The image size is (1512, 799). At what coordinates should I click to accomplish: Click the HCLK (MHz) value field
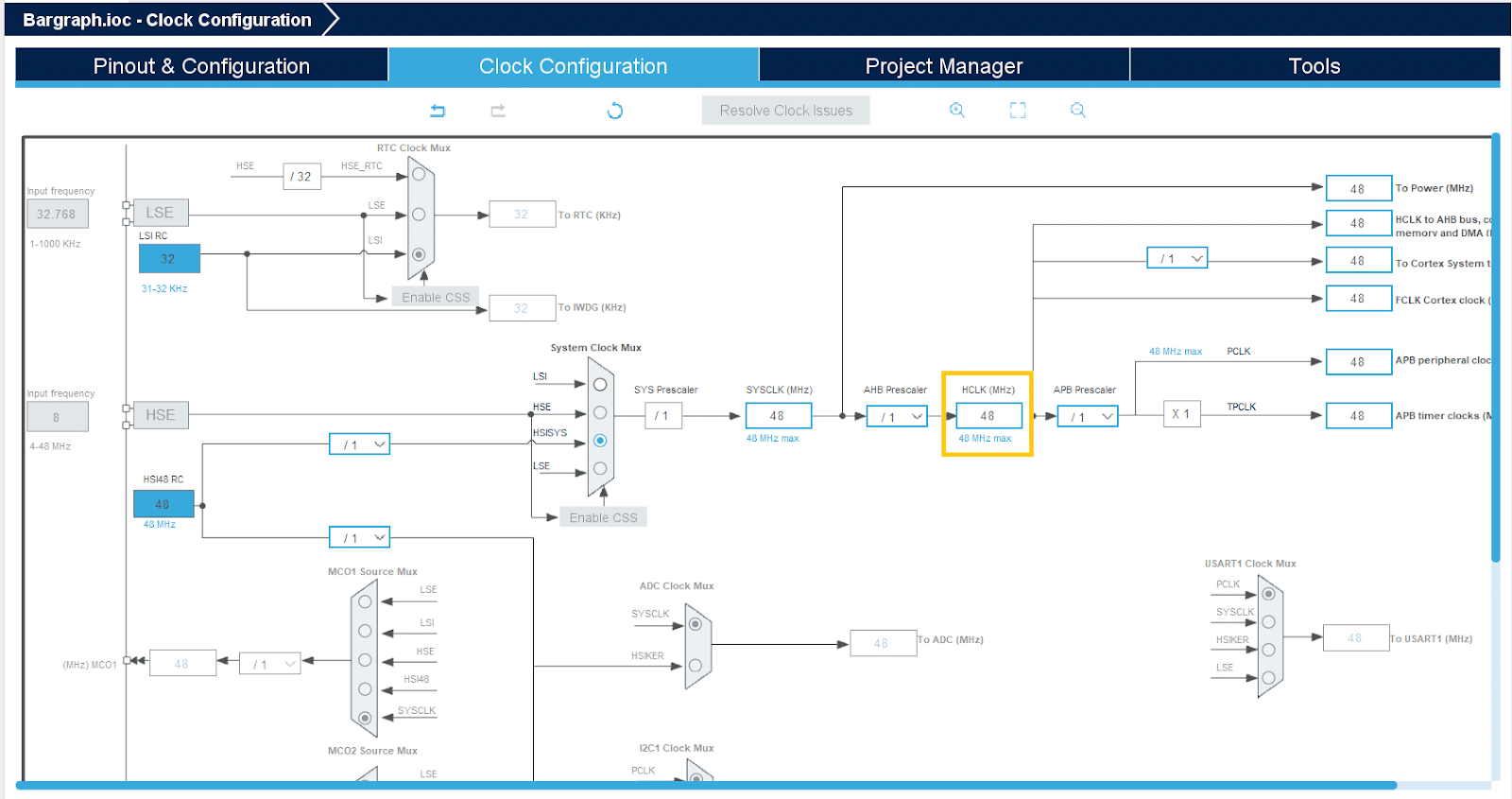point(988,416)
